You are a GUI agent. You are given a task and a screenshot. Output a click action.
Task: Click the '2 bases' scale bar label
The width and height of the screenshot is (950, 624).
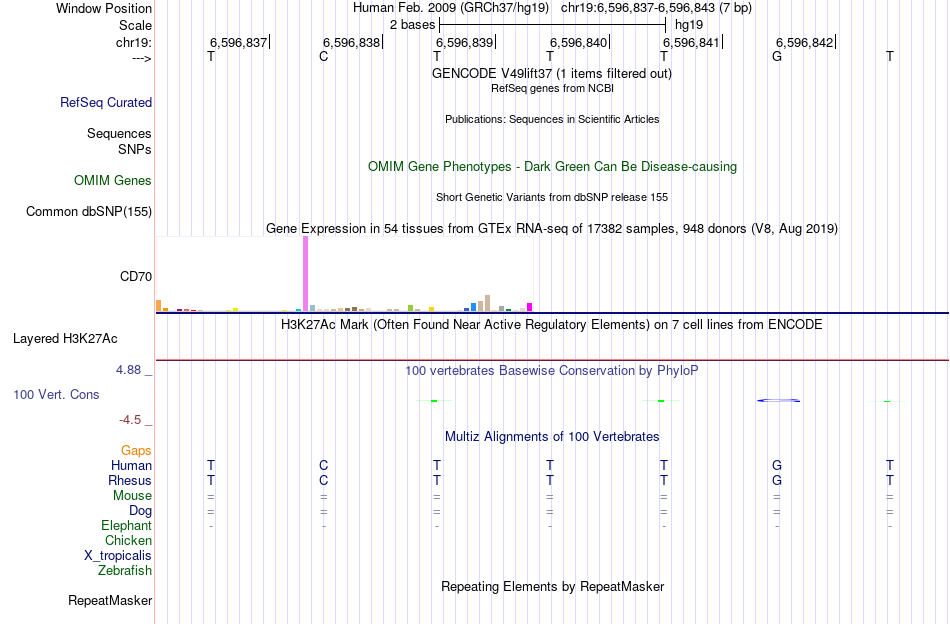click(x=412, y=25)
